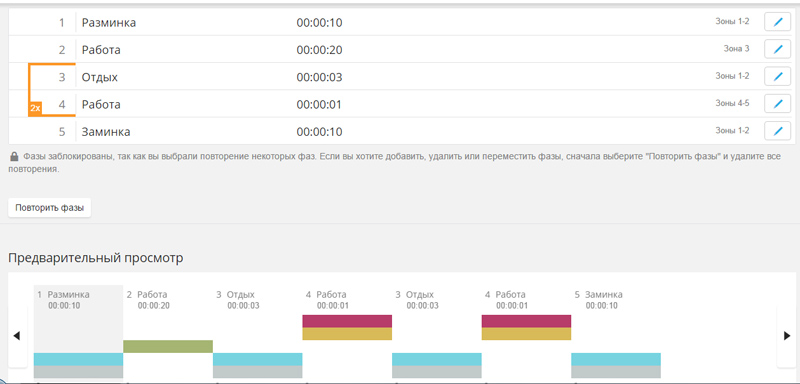
Task: Click Зоны 1-2 label in Отдых row
Action: tap(732, 76)
